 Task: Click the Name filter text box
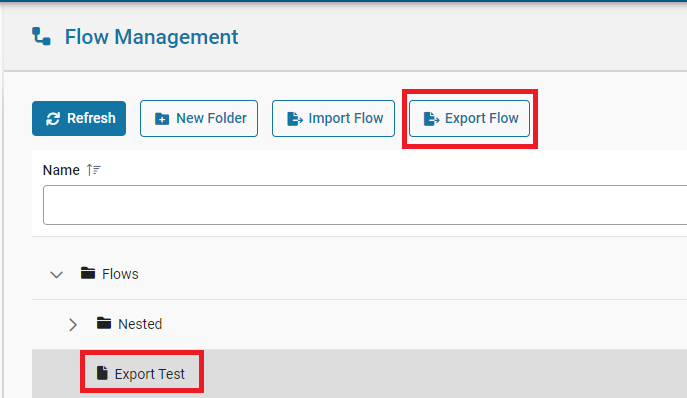(x=365, y=205)
